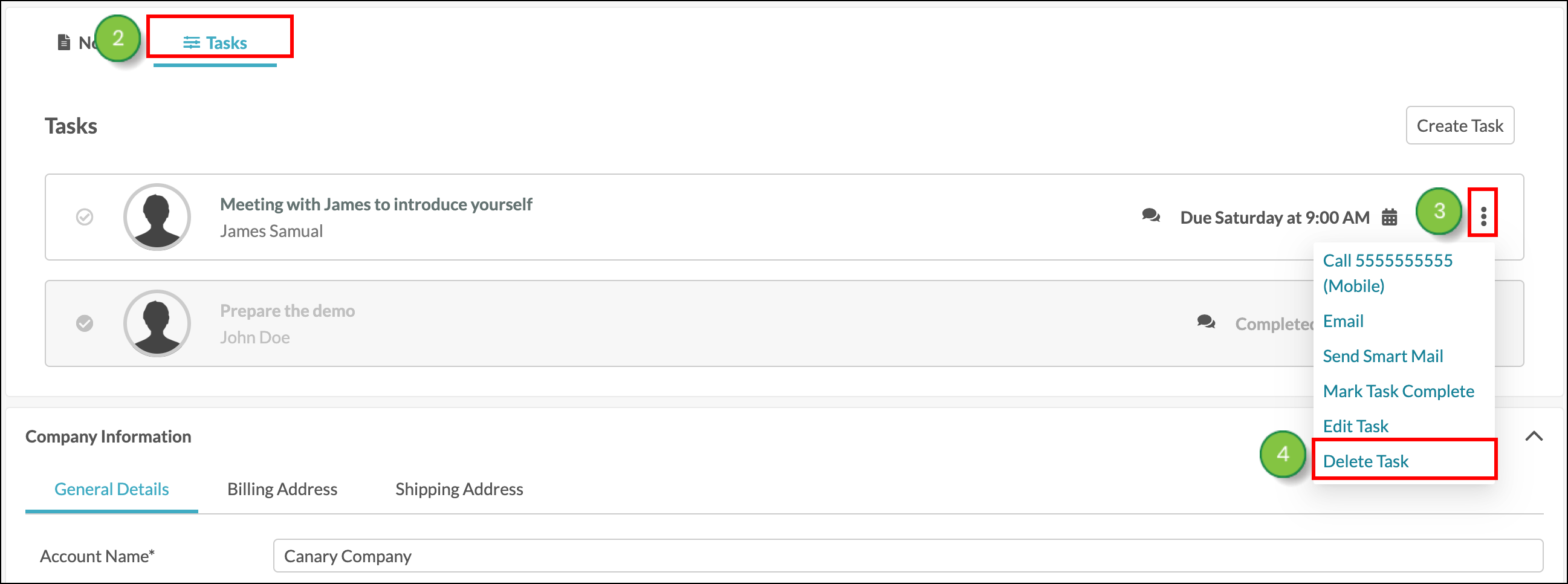The width and height of the screenshot is (1568, 584).
Task: Choose Delete Task from the menu
Action: pos(1365,461)
